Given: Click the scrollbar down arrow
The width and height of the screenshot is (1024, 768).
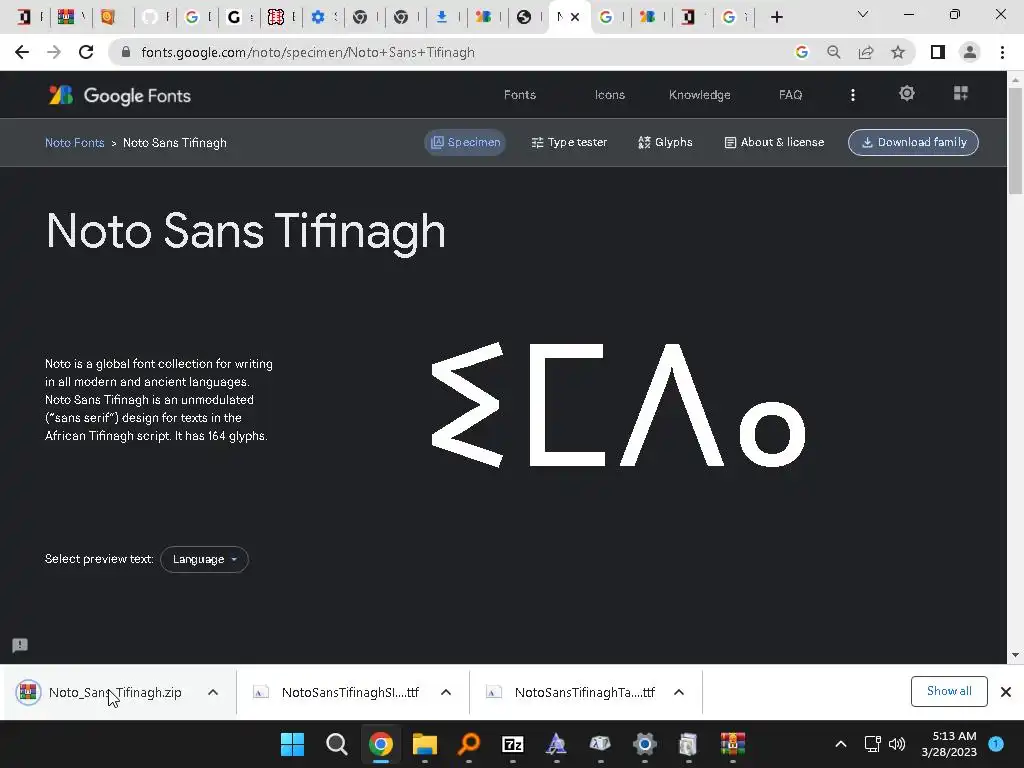Looking at the screenshot, I should point(1015,655).
